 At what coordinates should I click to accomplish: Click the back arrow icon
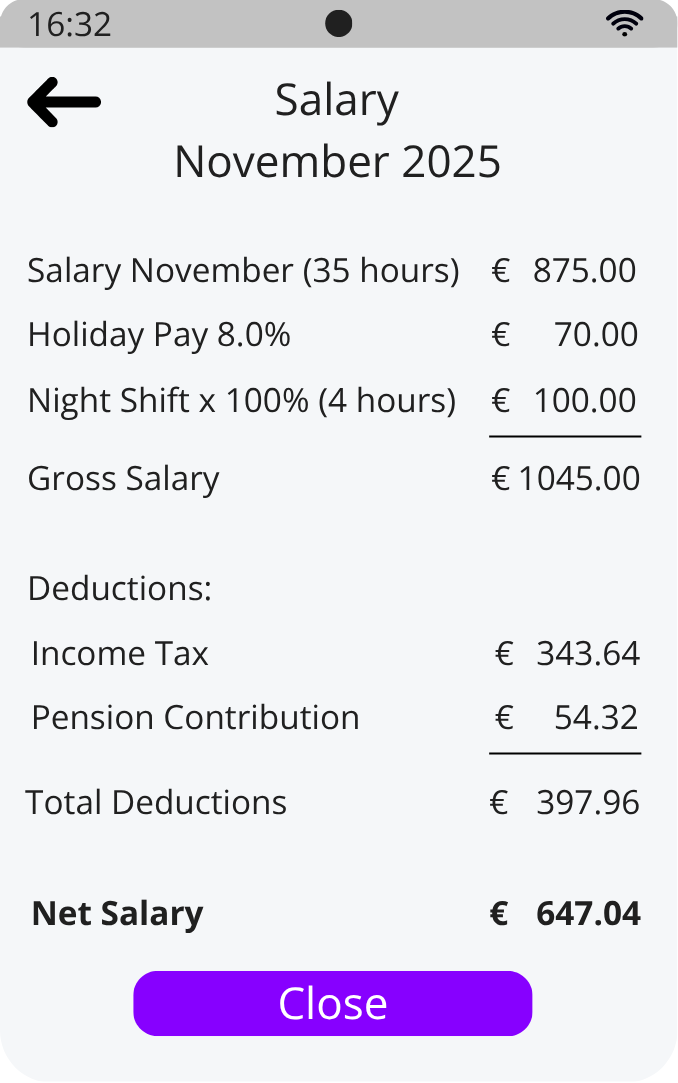[62, 101]
